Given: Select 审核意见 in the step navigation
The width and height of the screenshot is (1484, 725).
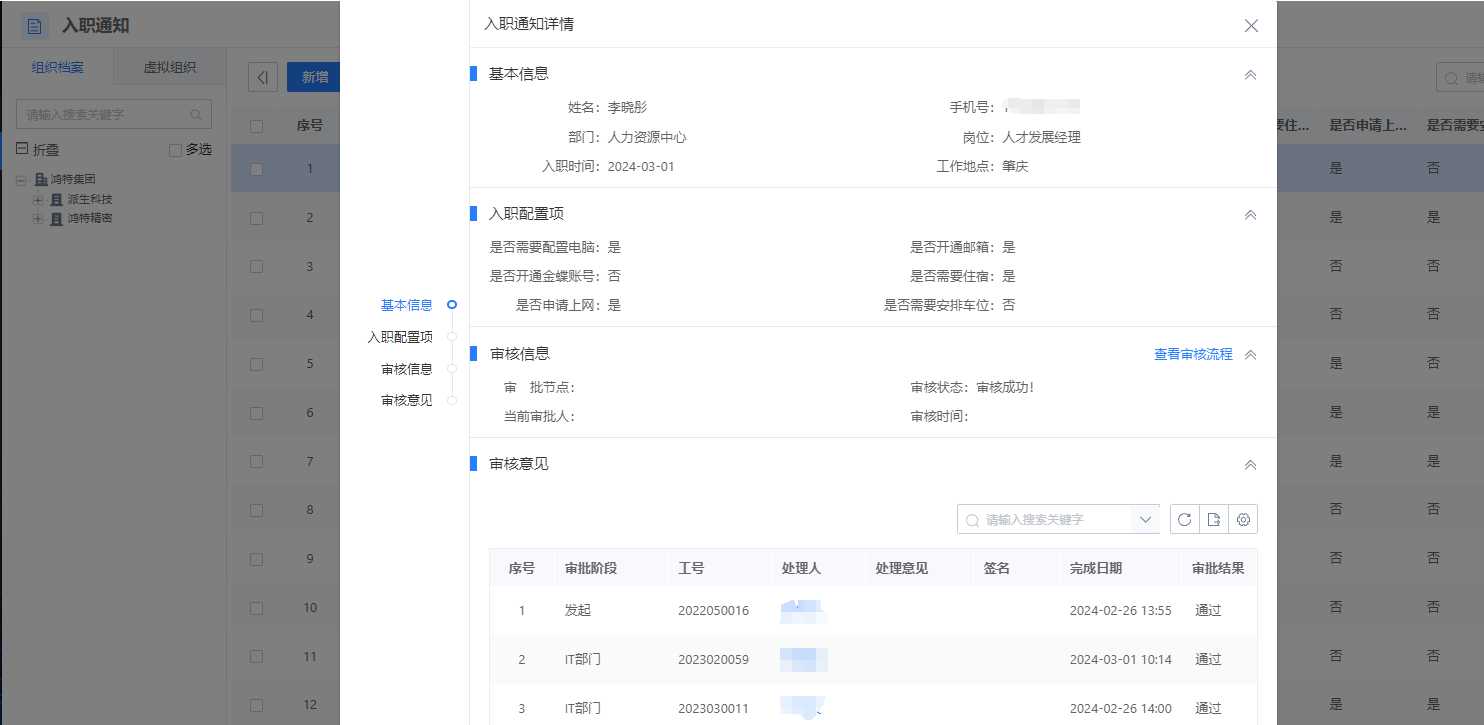Looking at the screenshot, I should tap(406, 399).
